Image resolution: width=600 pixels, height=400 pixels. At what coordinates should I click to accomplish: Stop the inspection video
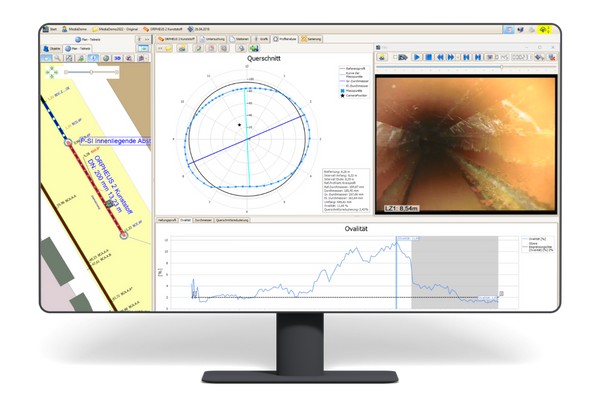(x=429, y=57)
